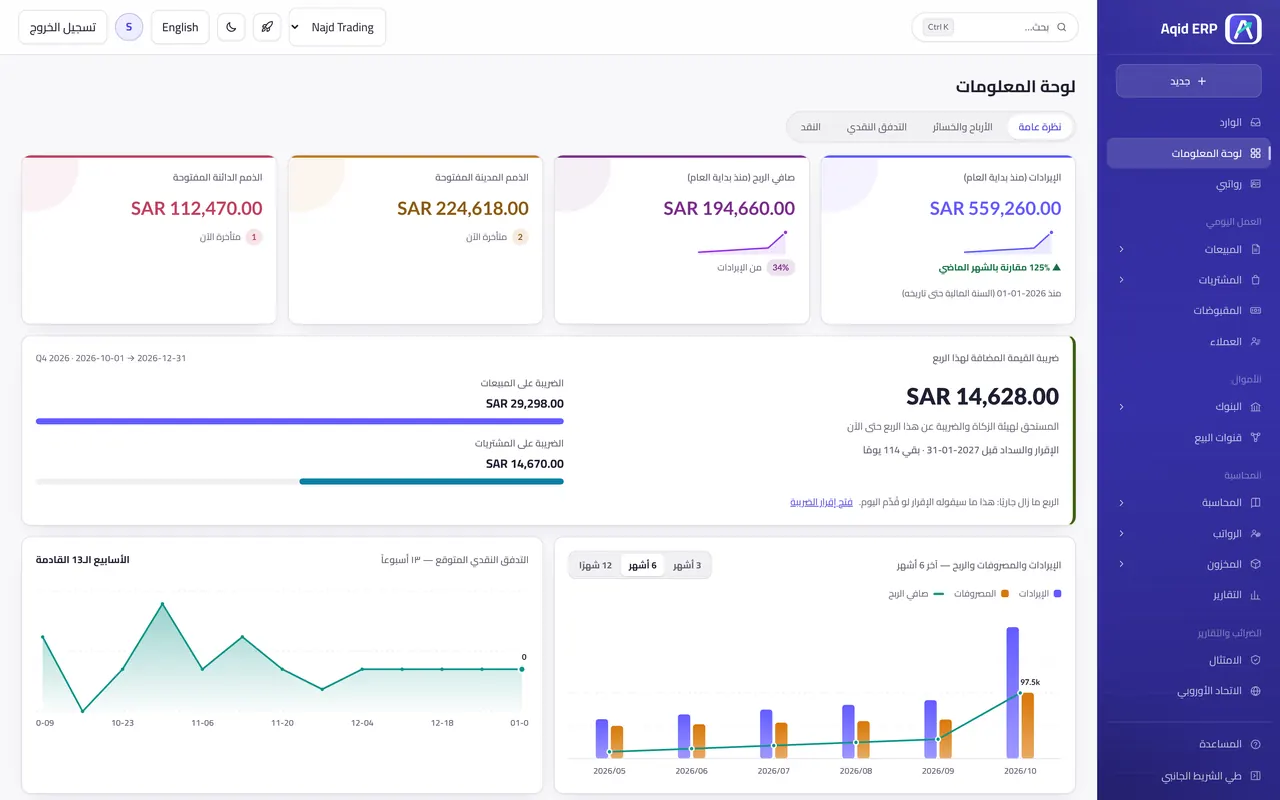Open قنوات البيع channels icon

(x=1256, y=438)
